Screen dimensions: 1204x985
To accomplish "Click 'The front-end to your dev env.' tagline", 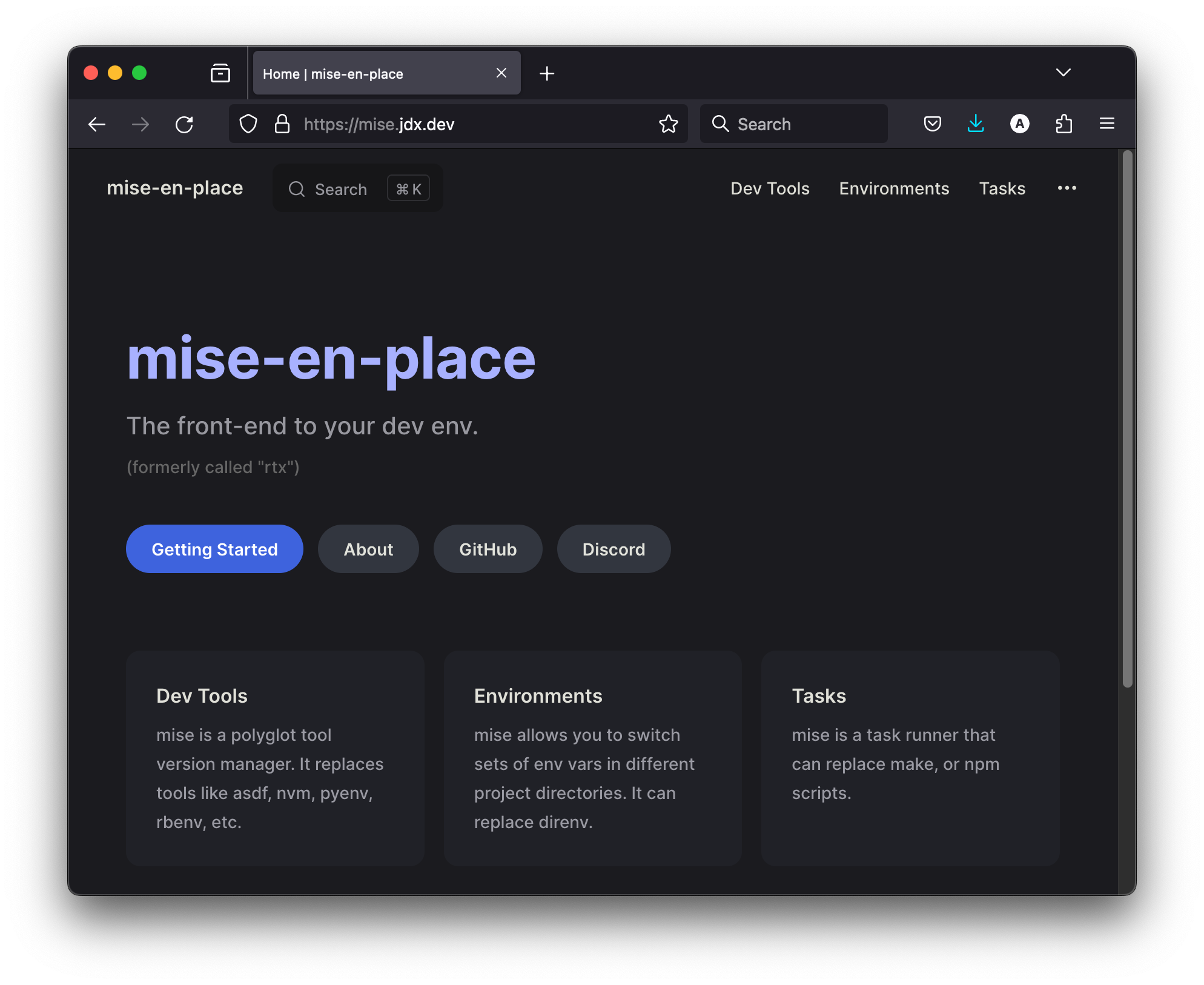I will click(x=302, y=426).
